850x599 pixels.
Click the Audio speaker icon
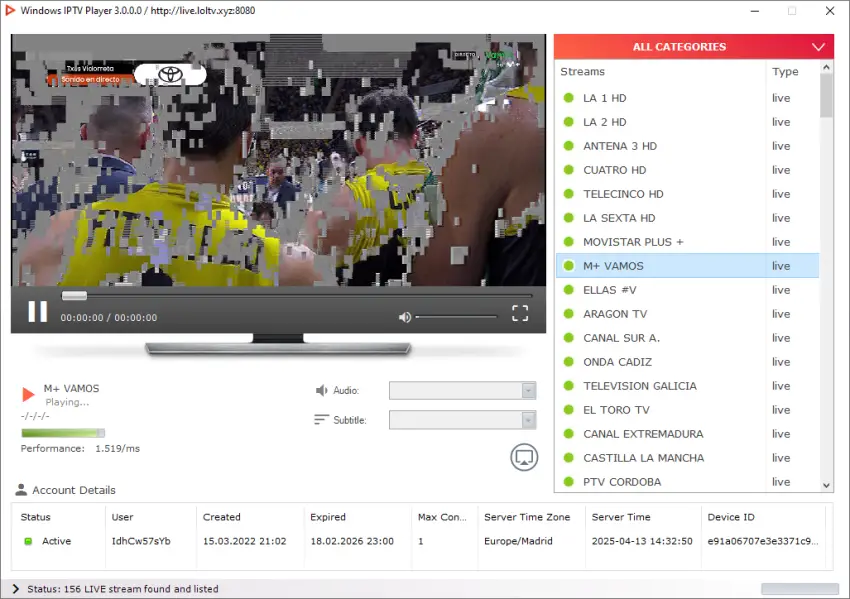click(321, 390)
